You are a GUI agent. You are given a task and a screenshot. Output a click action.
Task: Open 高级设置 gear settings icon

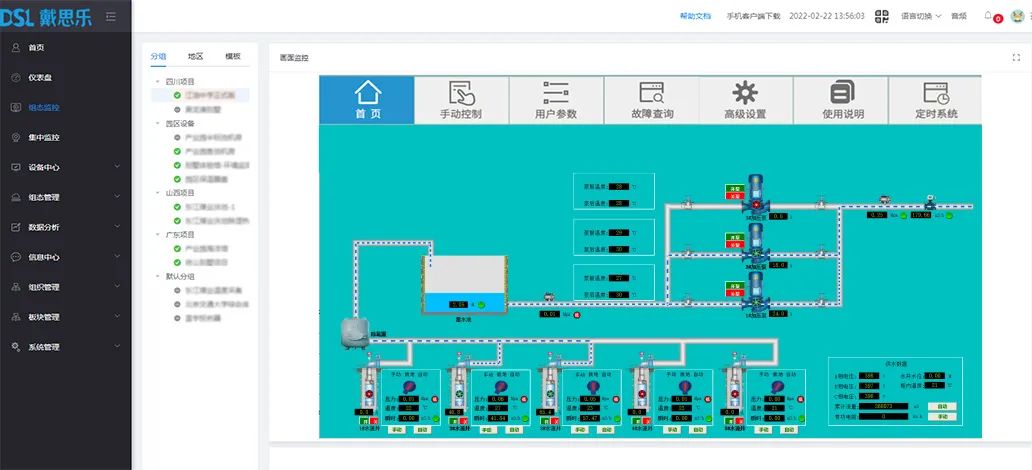745,94
